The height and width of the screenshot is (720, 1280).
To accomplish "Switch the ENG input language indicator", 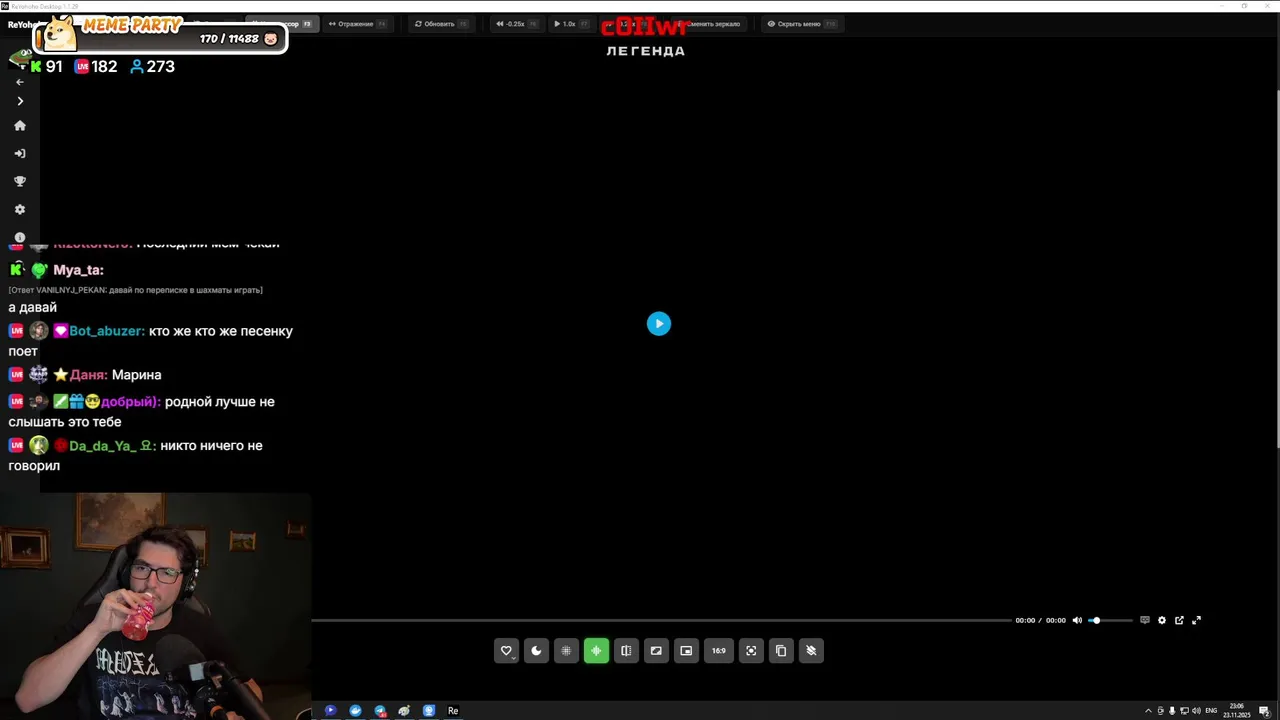I will (1212, 711).
